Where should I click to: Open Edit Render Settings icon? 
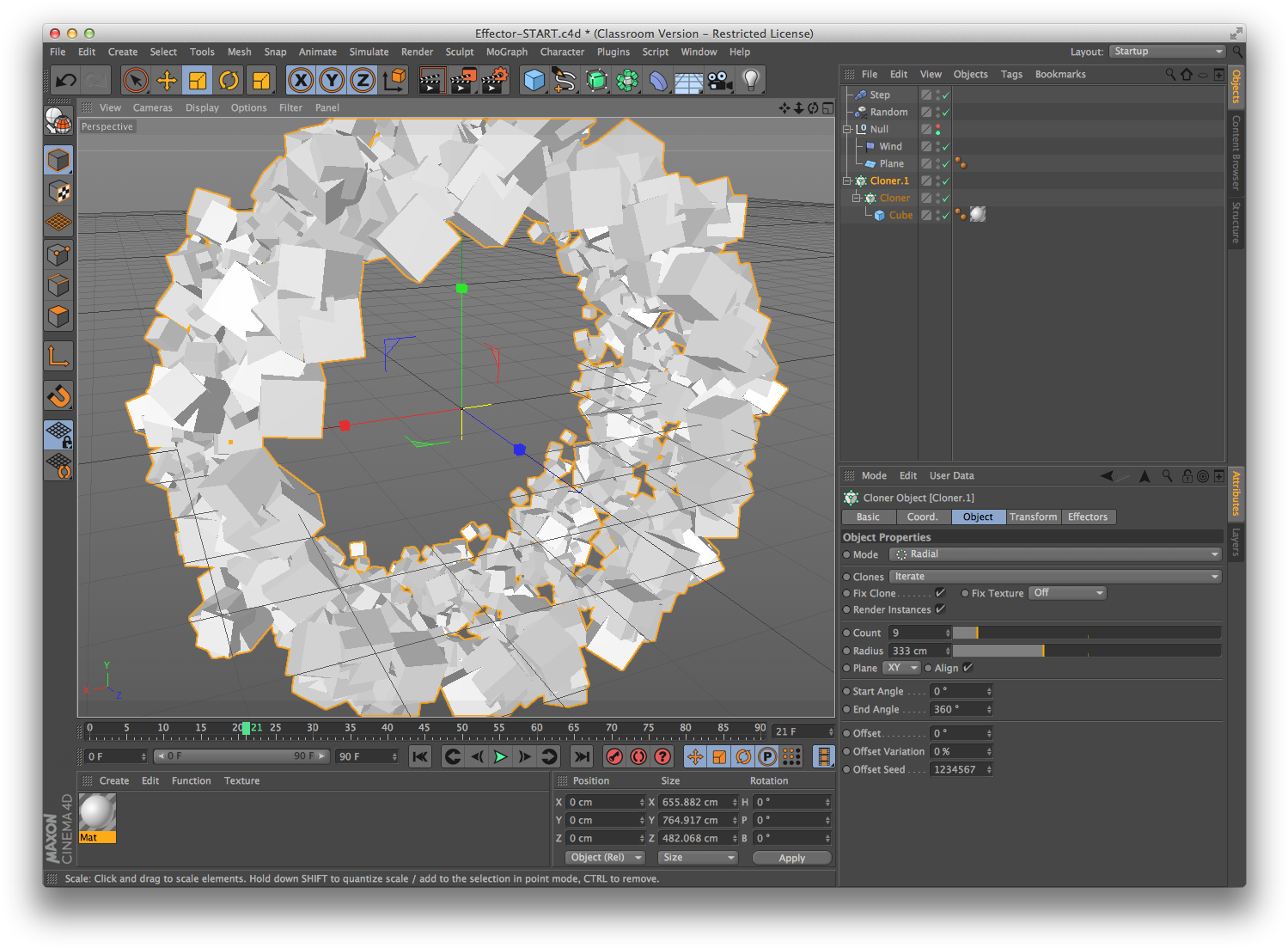tap(495, 81)
